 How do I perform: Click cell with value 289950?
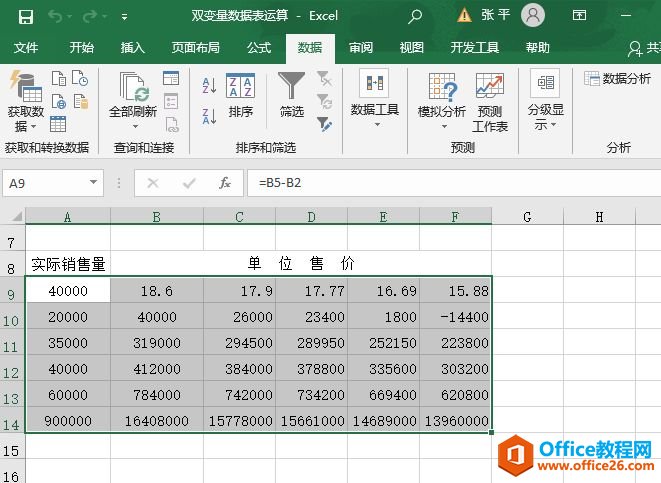click(x=312, y=343)
